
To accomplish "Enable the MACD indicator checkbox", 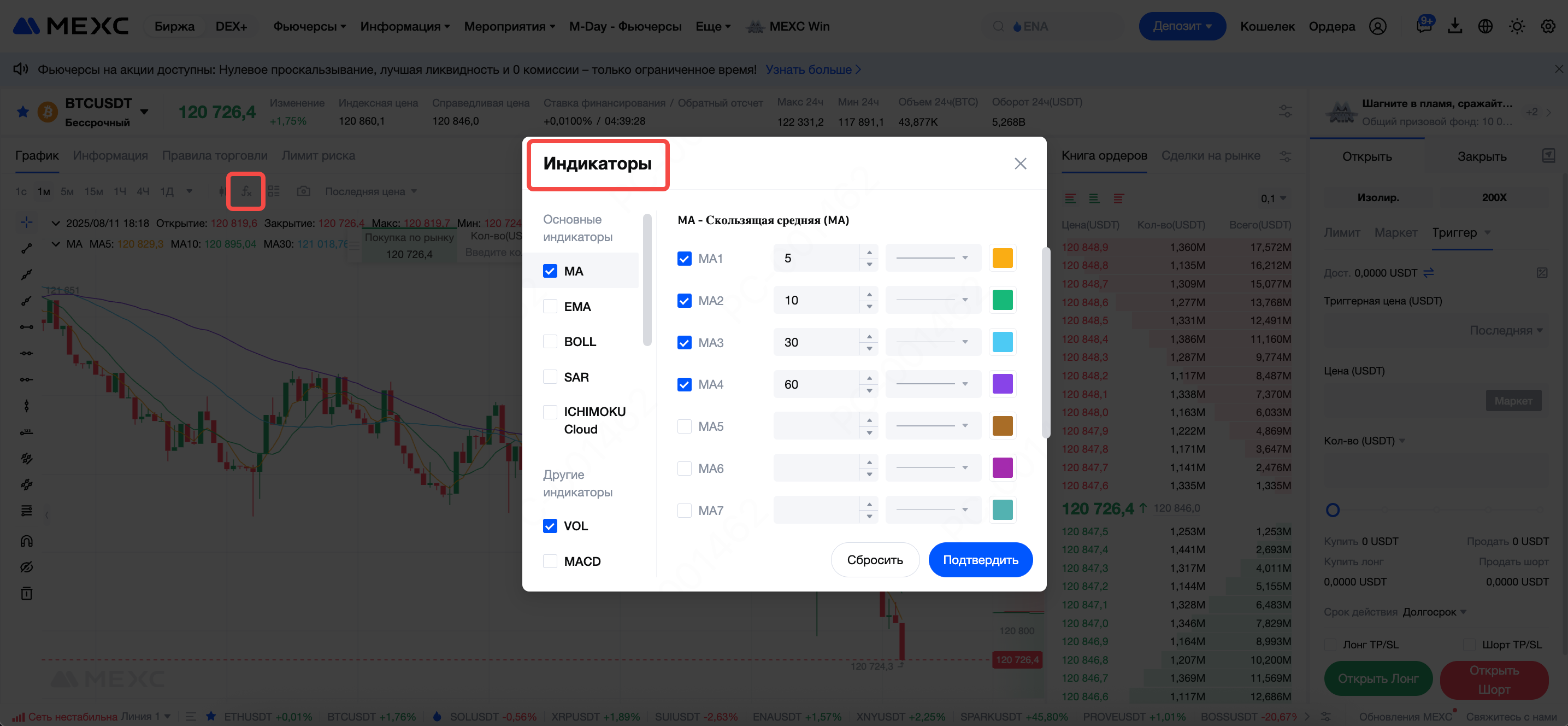I will [550, 561].
